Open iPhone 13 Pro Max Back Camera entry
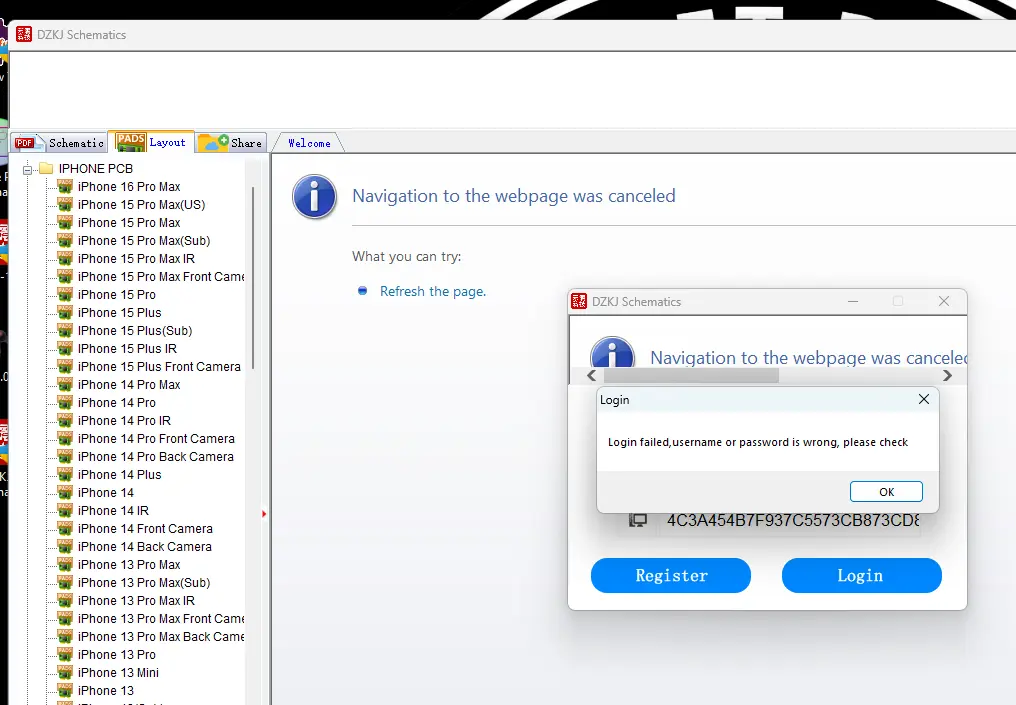Screen dimensions: 1016x705 [x=161, y=637]
